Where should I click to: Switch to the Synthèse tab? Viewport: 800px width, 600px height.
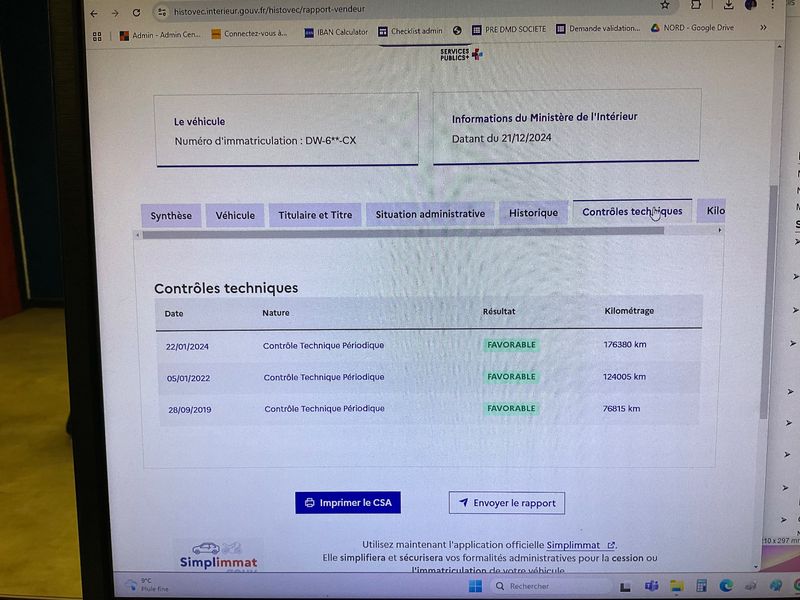click(x=171, y=215)
